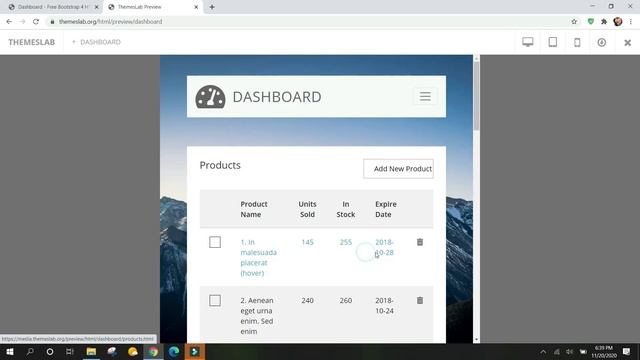Click units sold value 240
The height and width of the screenshot is (360, 640).
click(x=307, y=300)
